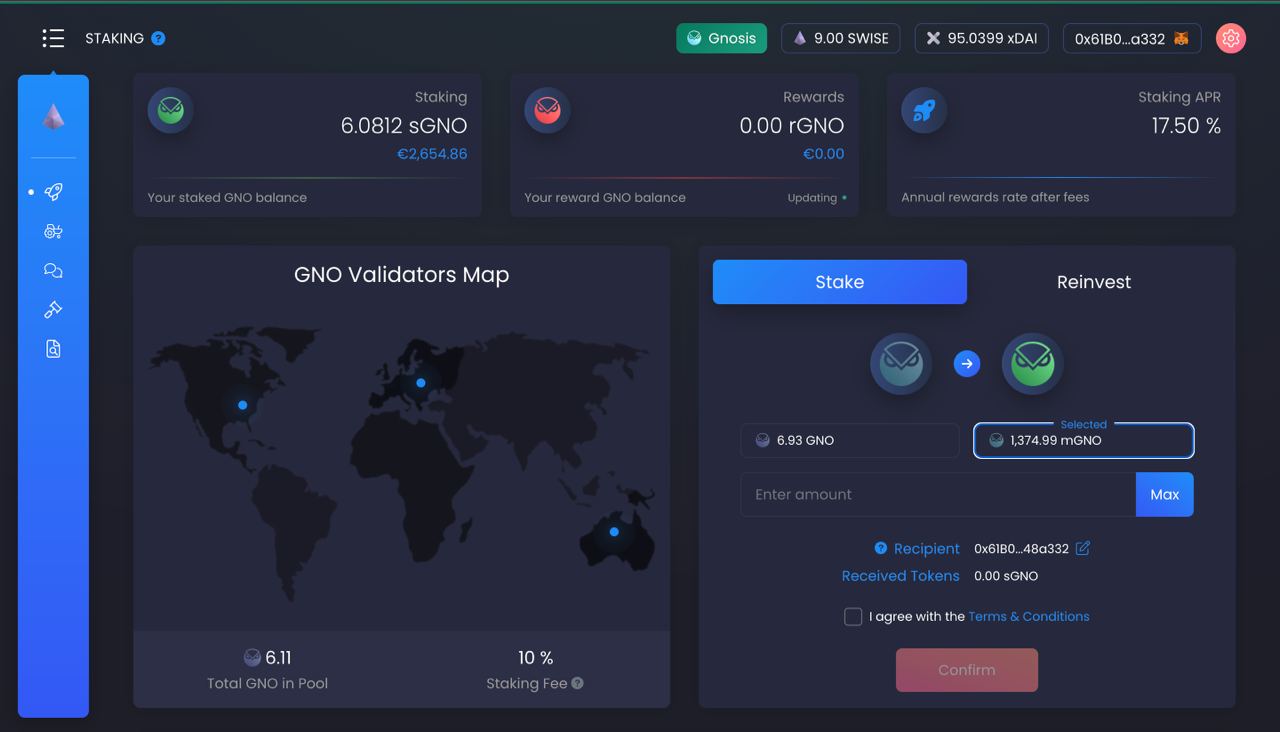Image resolution: width=1280 pixels, height=732 pixels.
Task: Open the gears icon in sidebar
Action: point(54,231)
